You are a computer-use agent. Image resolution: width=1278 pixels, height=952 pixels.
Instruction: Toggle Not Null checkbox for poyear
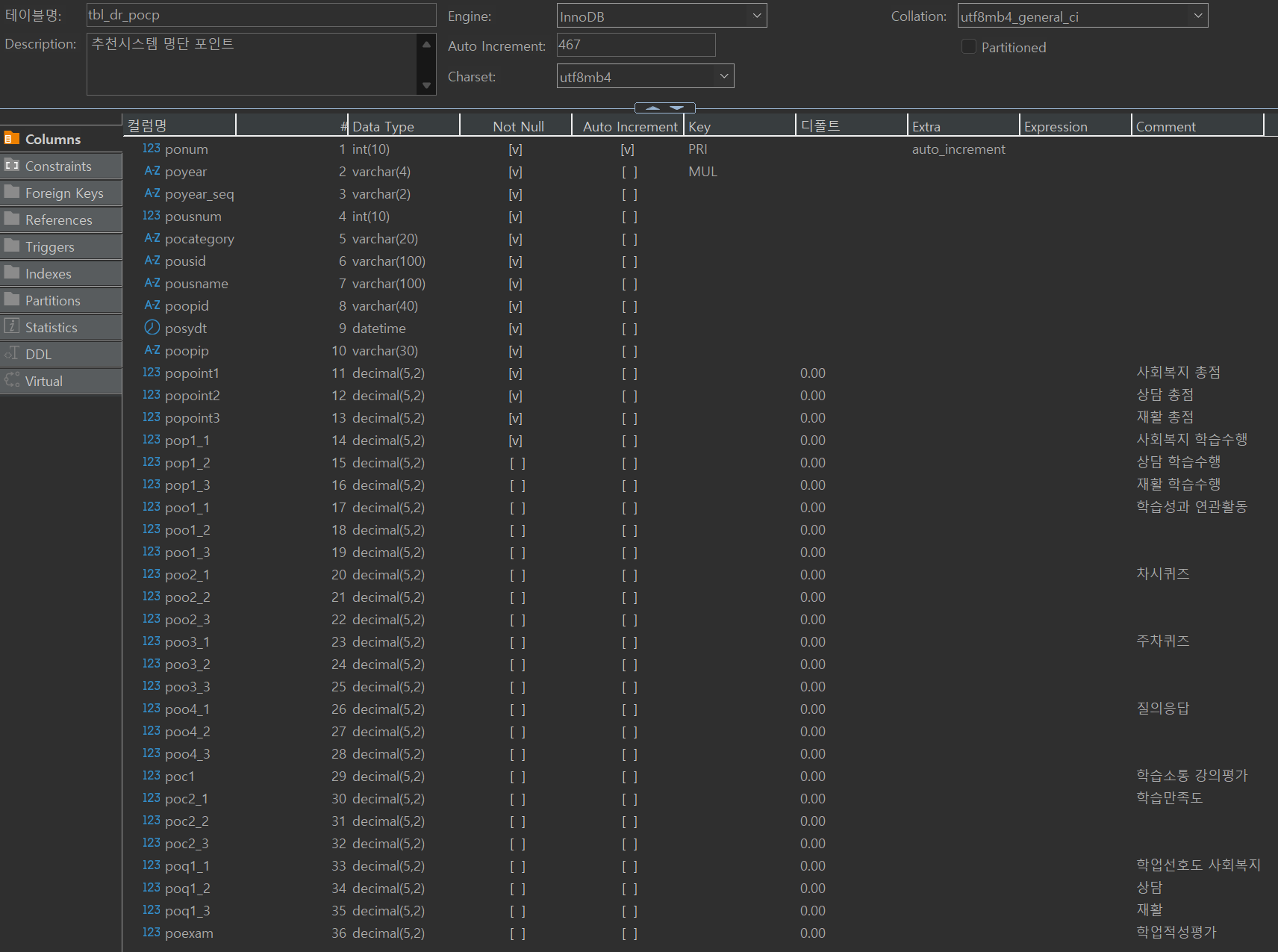click(515, 172)
